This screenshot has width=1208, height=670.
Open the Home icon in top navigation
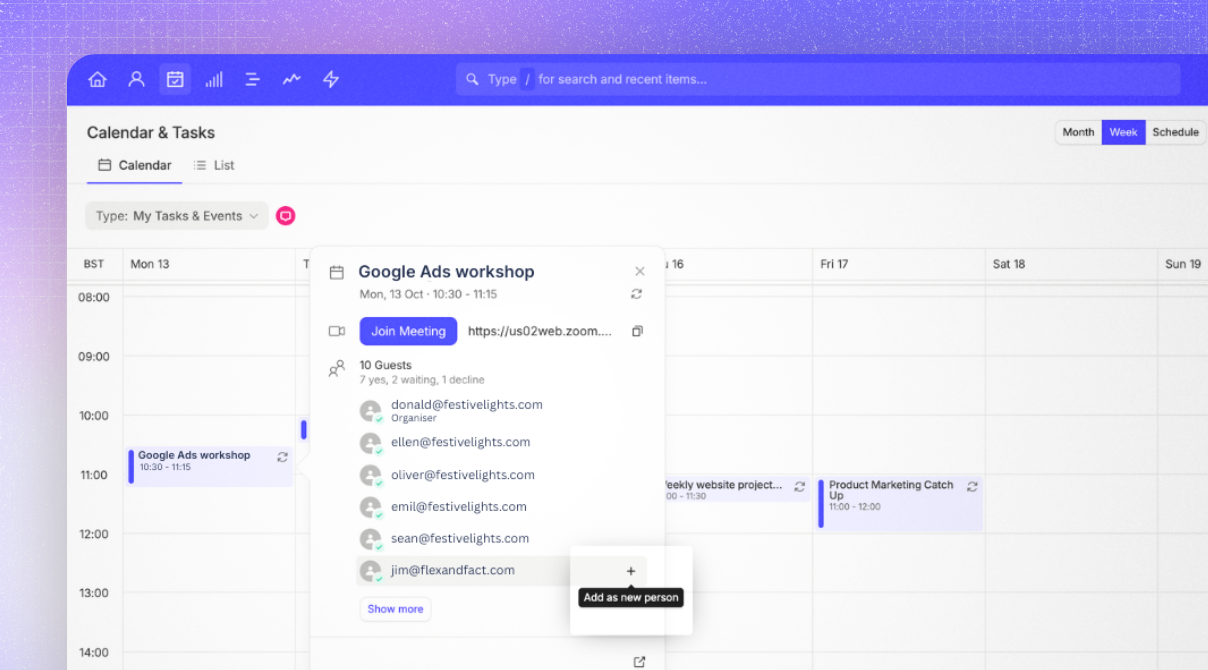(x=97, y=79)
